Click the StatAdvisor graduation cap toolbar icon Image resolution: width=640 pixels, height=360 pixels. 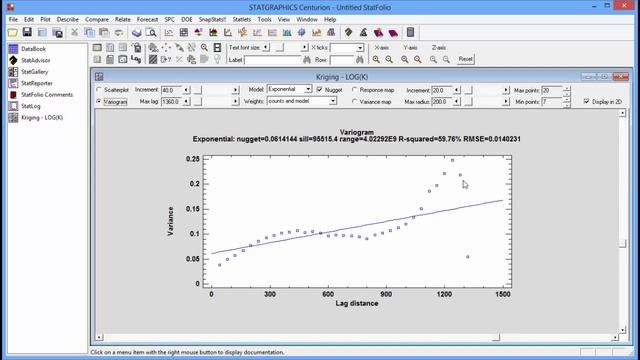click(x=348, y=33)
